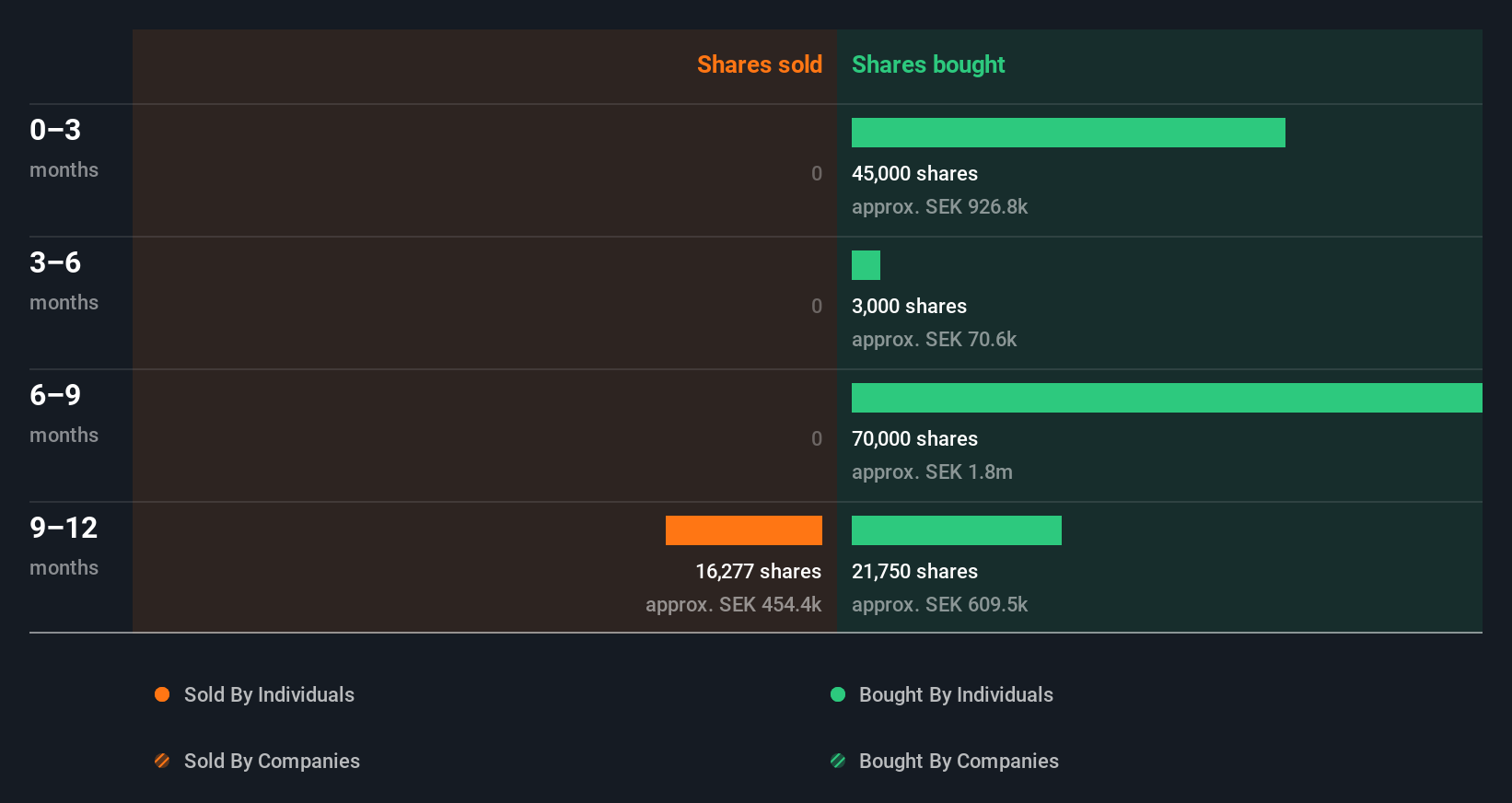Click the 3,000 shares value
This screenshot has width=1512, height=803.
pos(909,306)
